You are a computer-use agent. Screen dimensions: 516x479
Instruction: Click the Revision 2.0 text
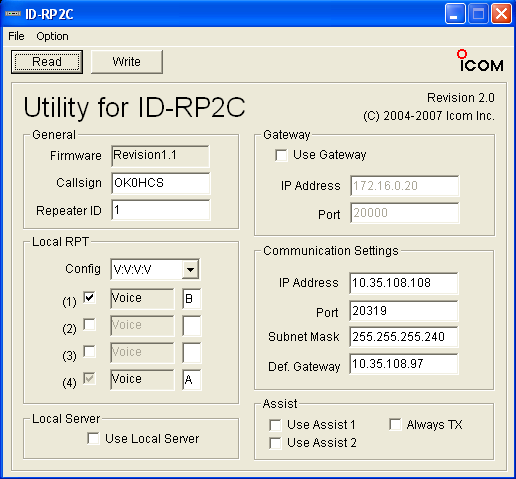click(461, 98)
